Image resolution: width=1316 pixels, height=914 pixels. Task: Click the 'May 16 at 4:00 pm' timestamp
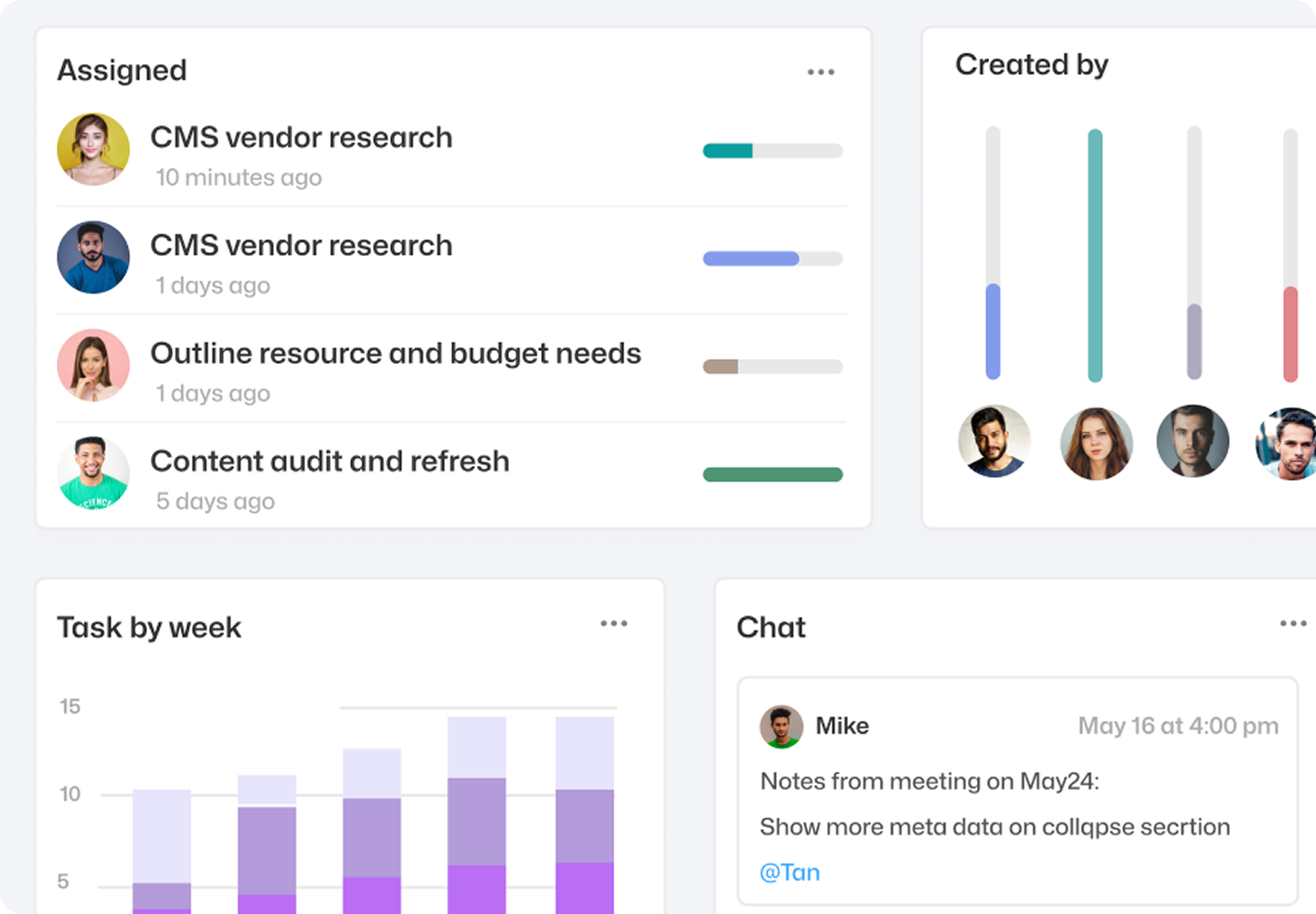click(x=1178, y=726)
